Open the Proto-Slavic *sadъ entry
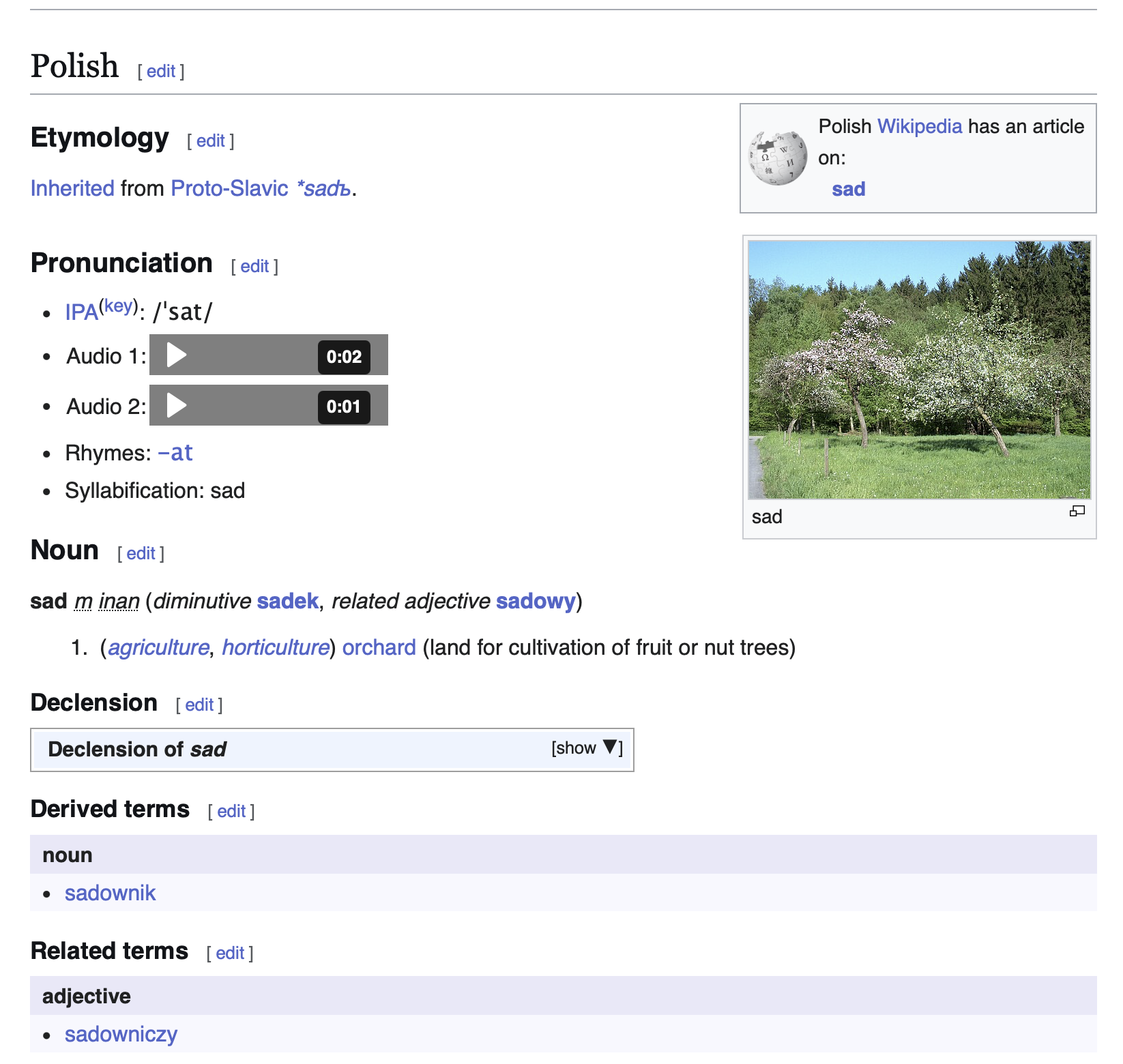 pyautogui.click(x=323, y=188)
